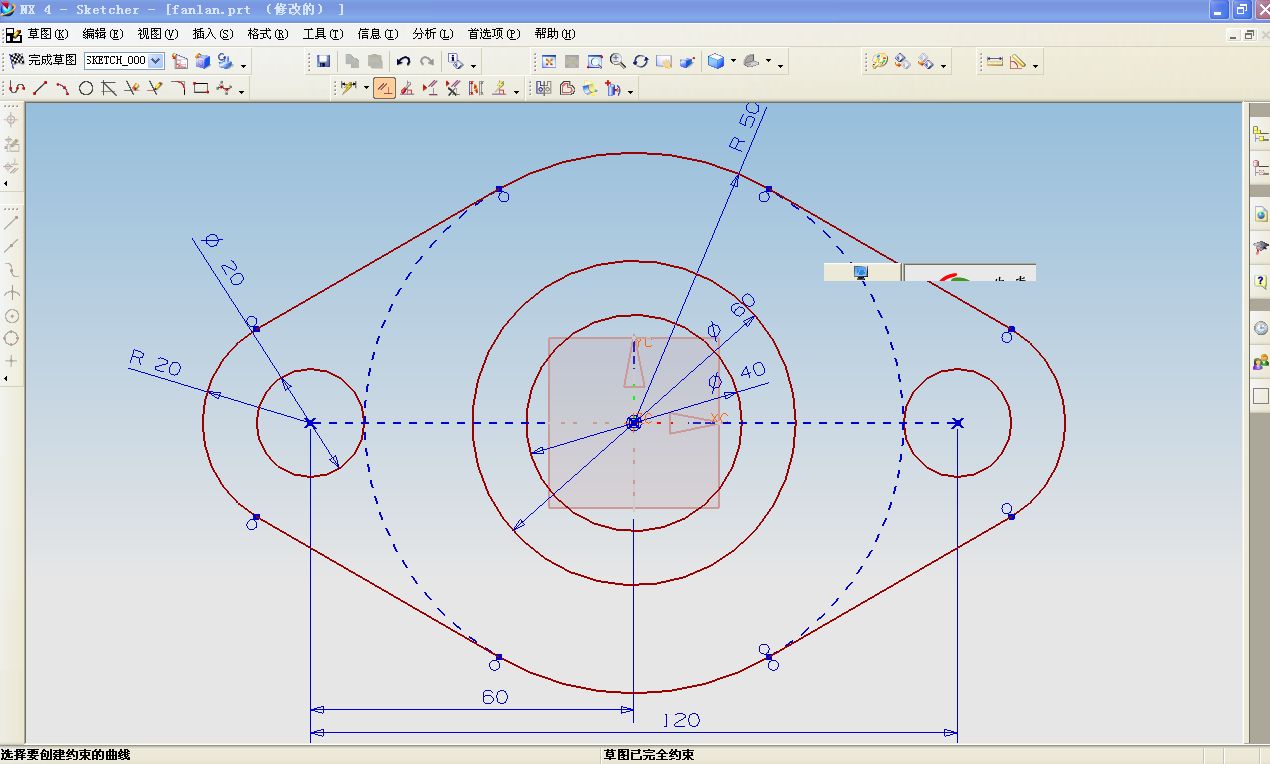Select the Derived Lines tool
This screenshot has width=1270, height=764.
tap(109, 88)
